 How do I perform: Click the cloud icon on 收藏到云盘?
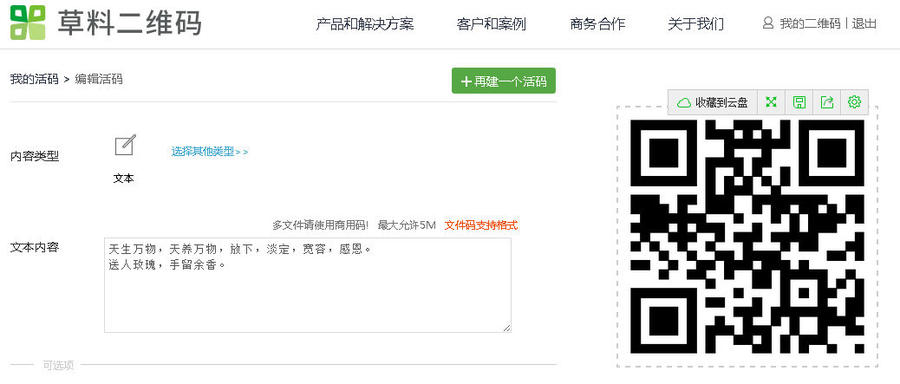(683, 103)
